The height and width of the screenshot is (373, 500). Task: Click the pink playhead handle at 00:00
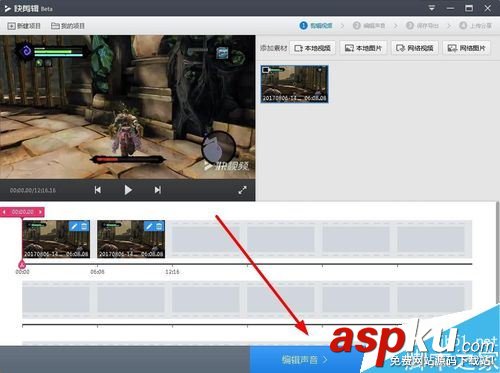pos(22,264)
